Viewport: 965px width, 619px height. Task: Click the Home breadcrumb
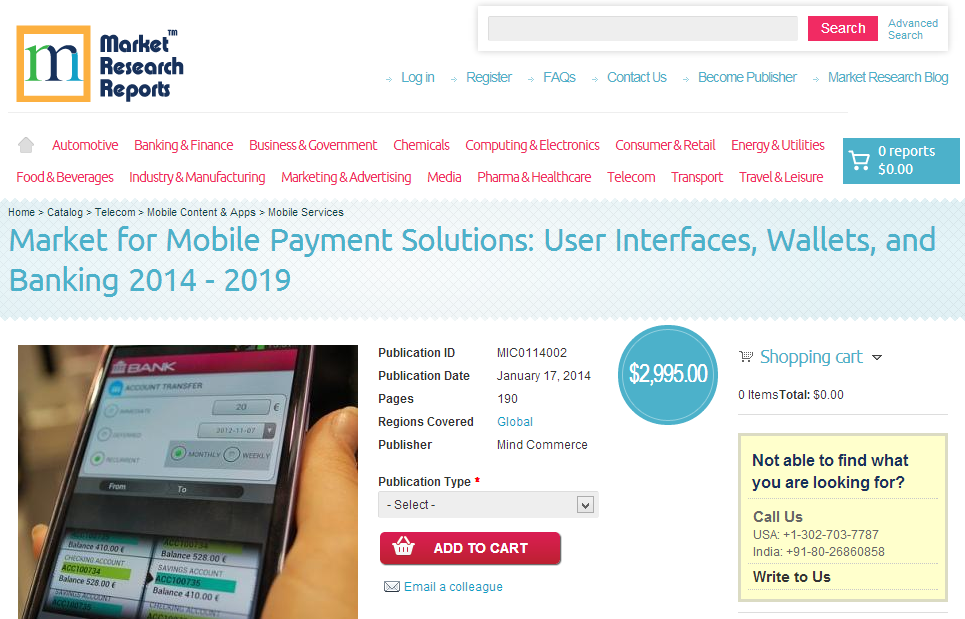click(22, 212)
